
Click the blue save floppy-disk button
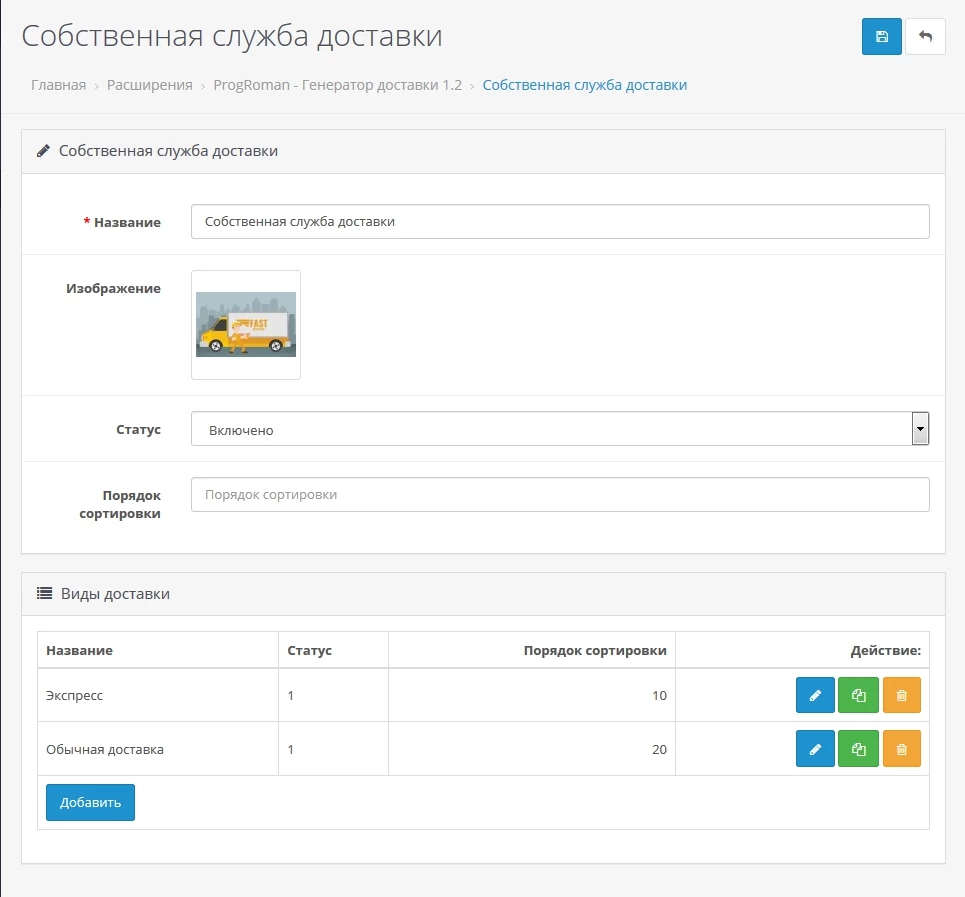(881, 37)
